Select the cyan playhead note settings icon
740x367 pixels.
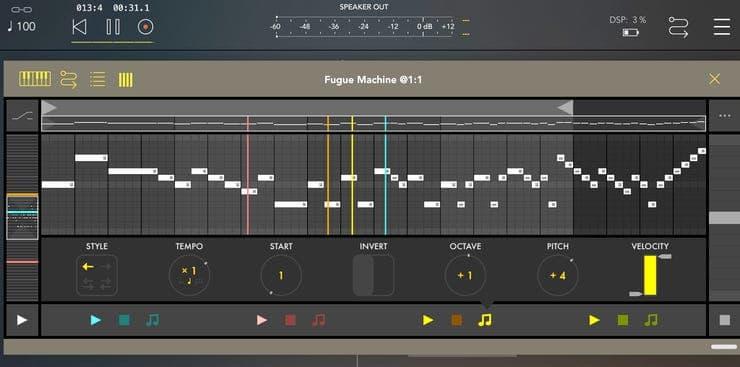(152, 320)
